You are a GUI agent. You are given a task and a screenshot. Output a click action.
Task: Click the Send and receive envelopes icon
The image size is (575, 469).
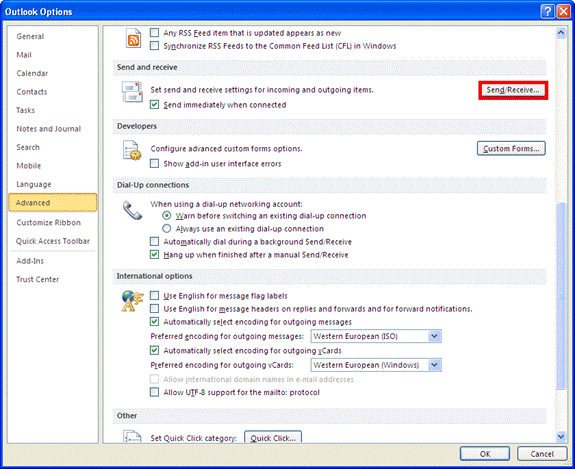pos(132,92)
